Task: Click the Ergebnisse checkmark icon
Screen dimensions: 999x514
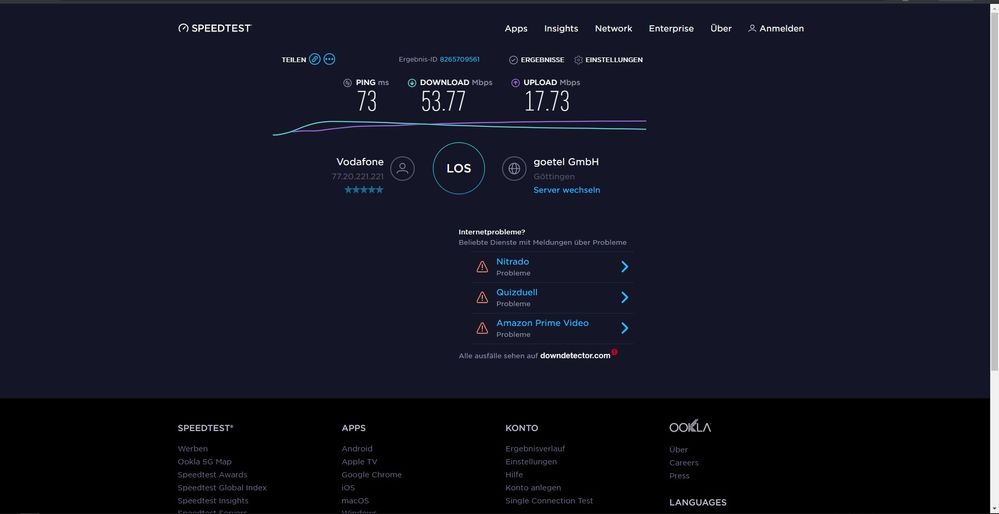Action: point(514,60)
